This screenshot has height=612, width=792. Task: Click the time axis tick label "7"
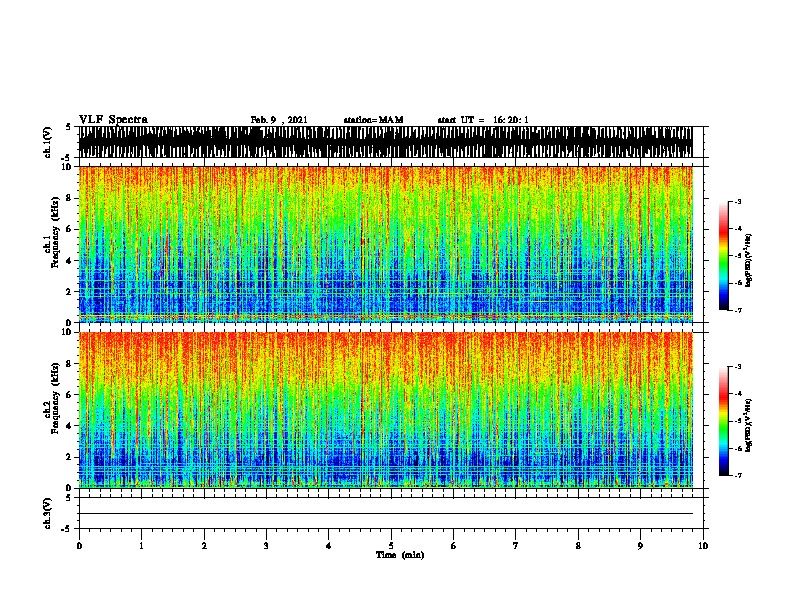click(x=516, y=546)
